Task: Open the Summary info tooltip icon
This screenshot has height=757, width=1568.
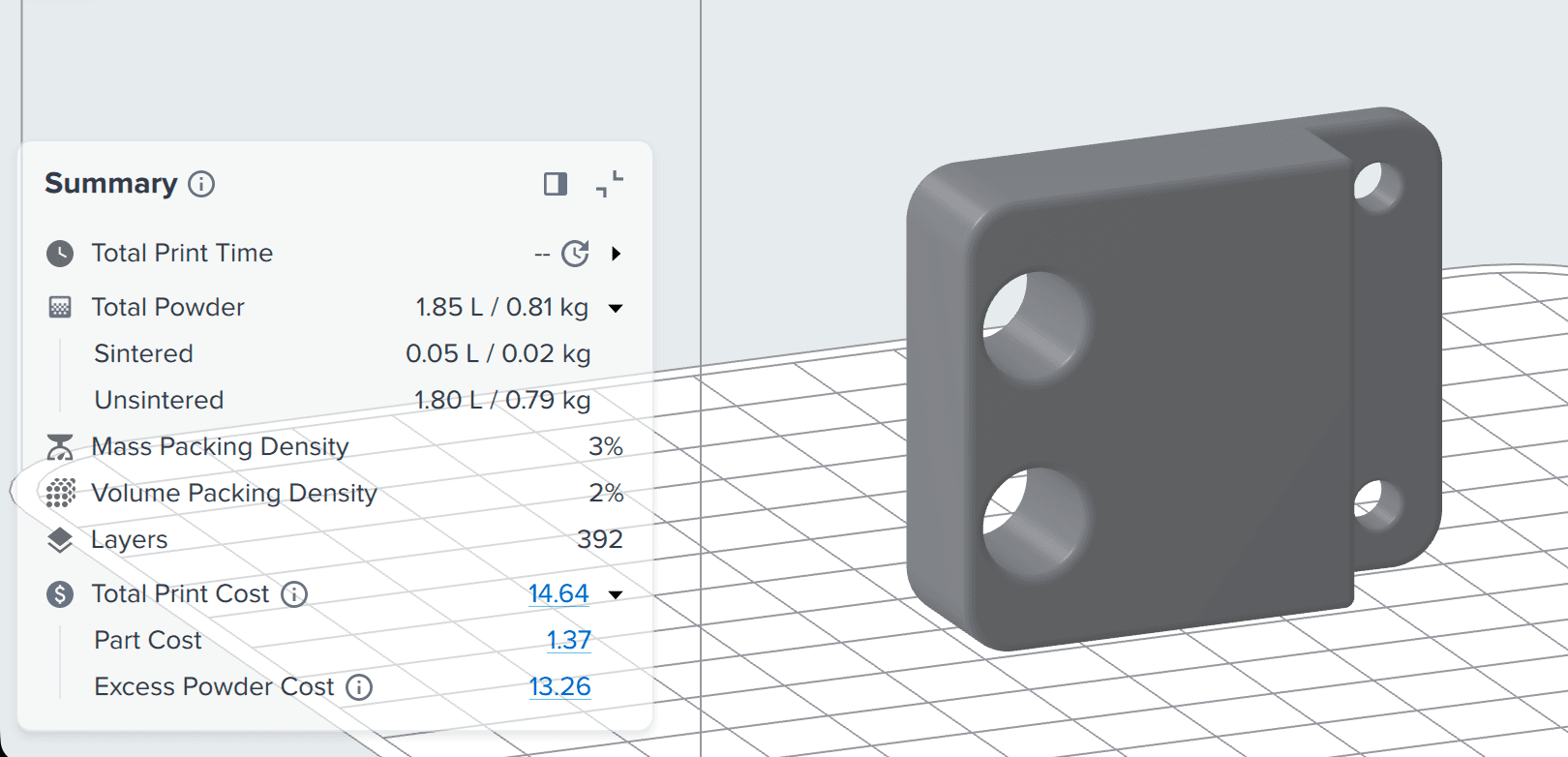Action: pyautogui.click(x=201, y=184)
